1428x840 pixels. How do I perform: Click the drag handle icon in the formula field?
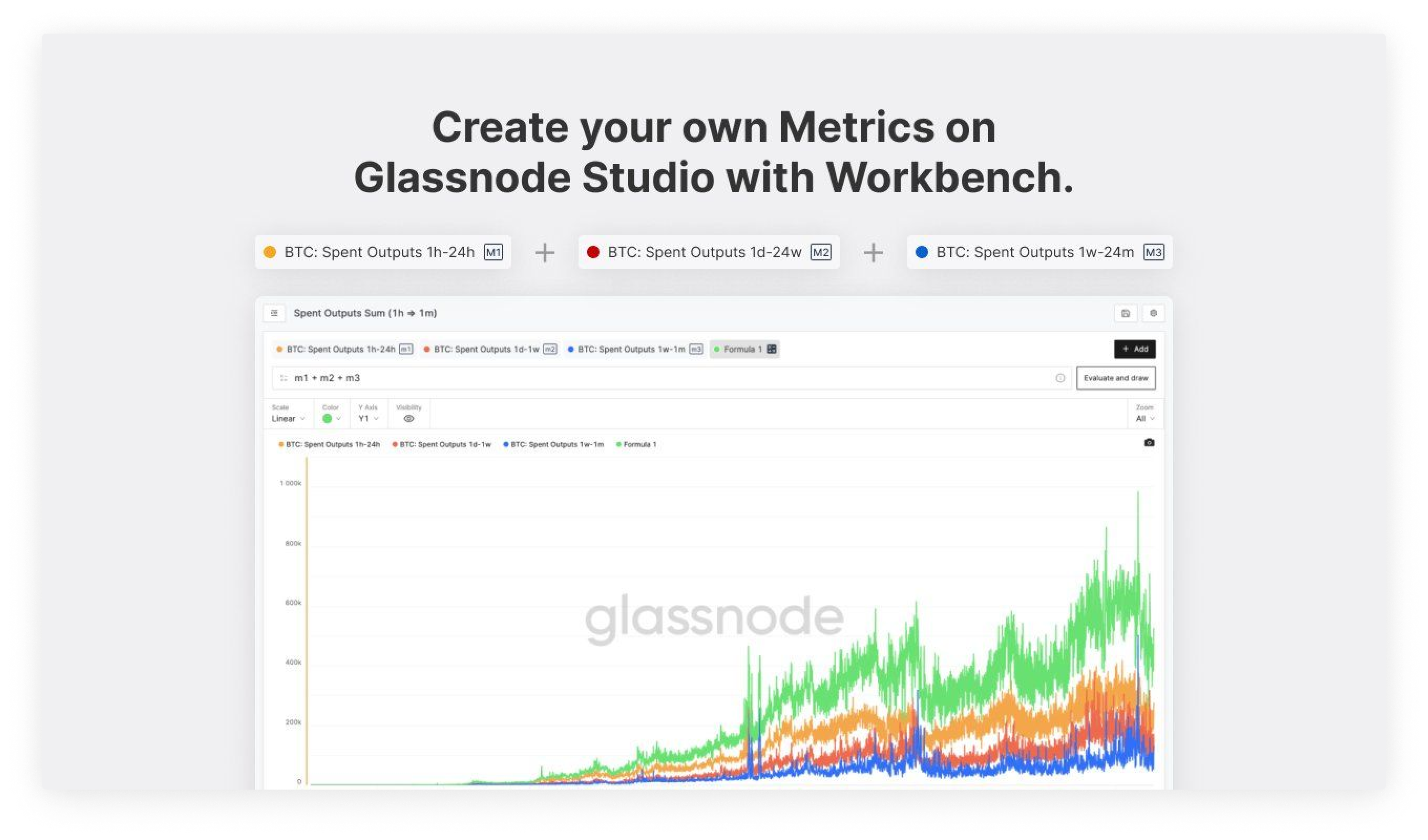[283, 378]
